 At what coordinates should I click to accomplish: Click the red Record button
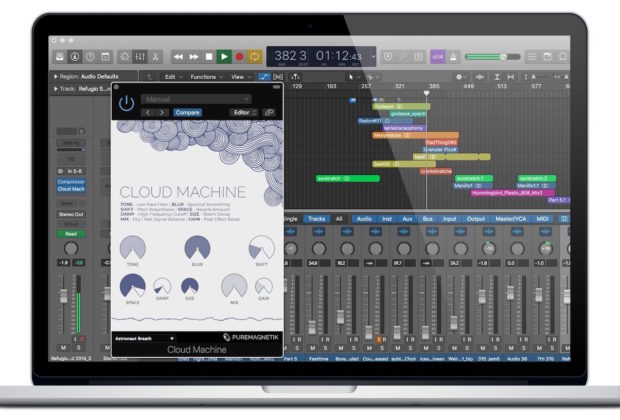coord(239,57)
